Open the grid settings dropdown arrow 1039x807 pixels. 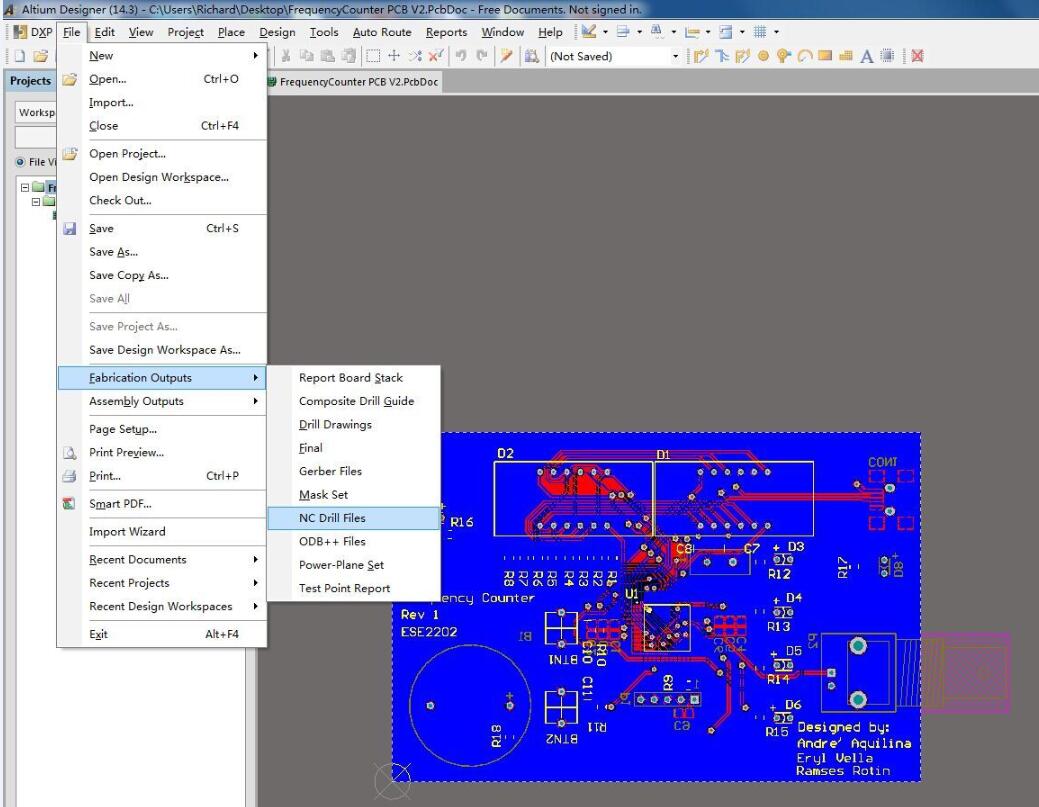pos(776,32)
